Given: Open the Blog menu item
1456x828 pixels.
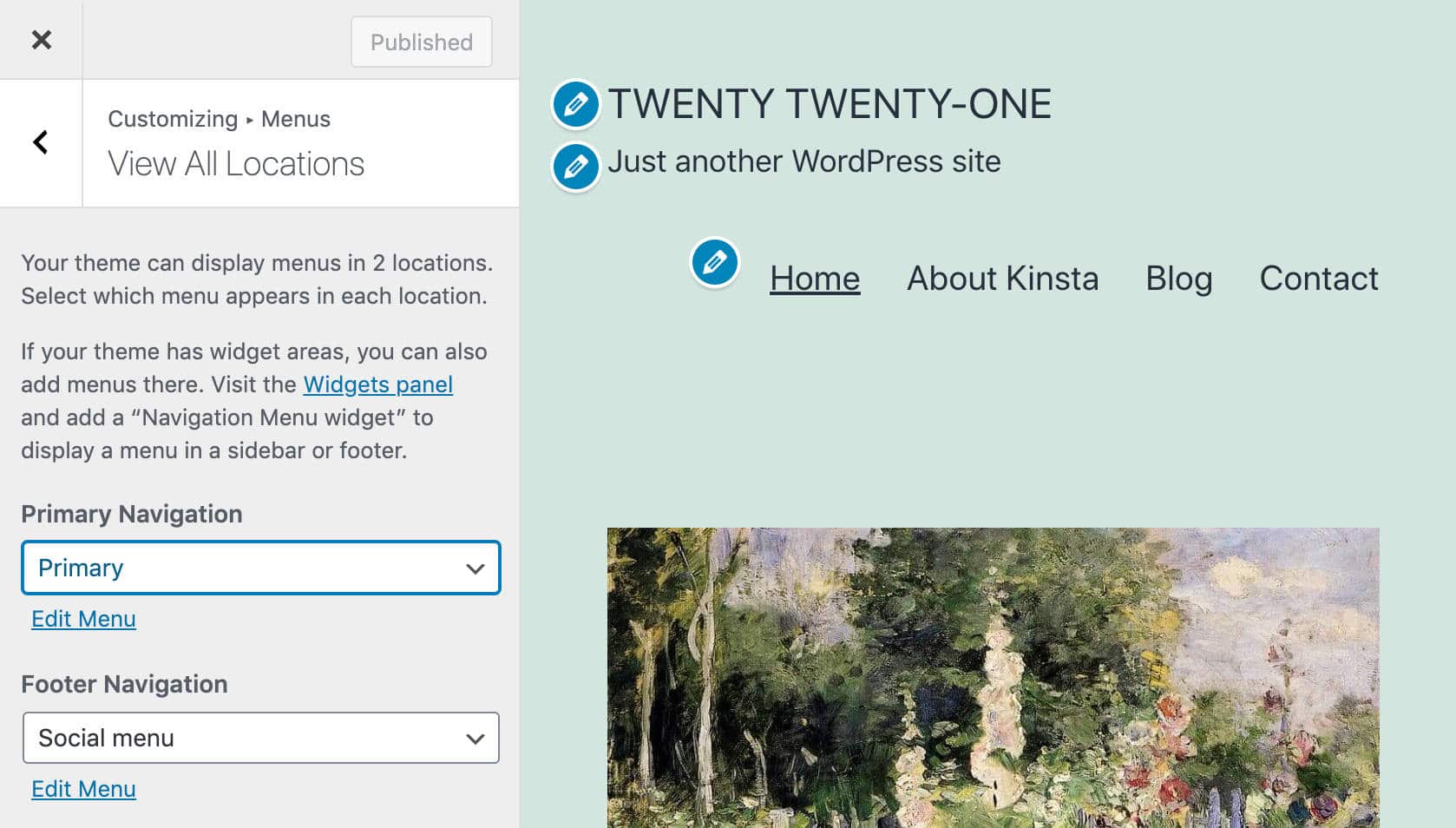Looking at the screenshot, I should (1178, 279).
